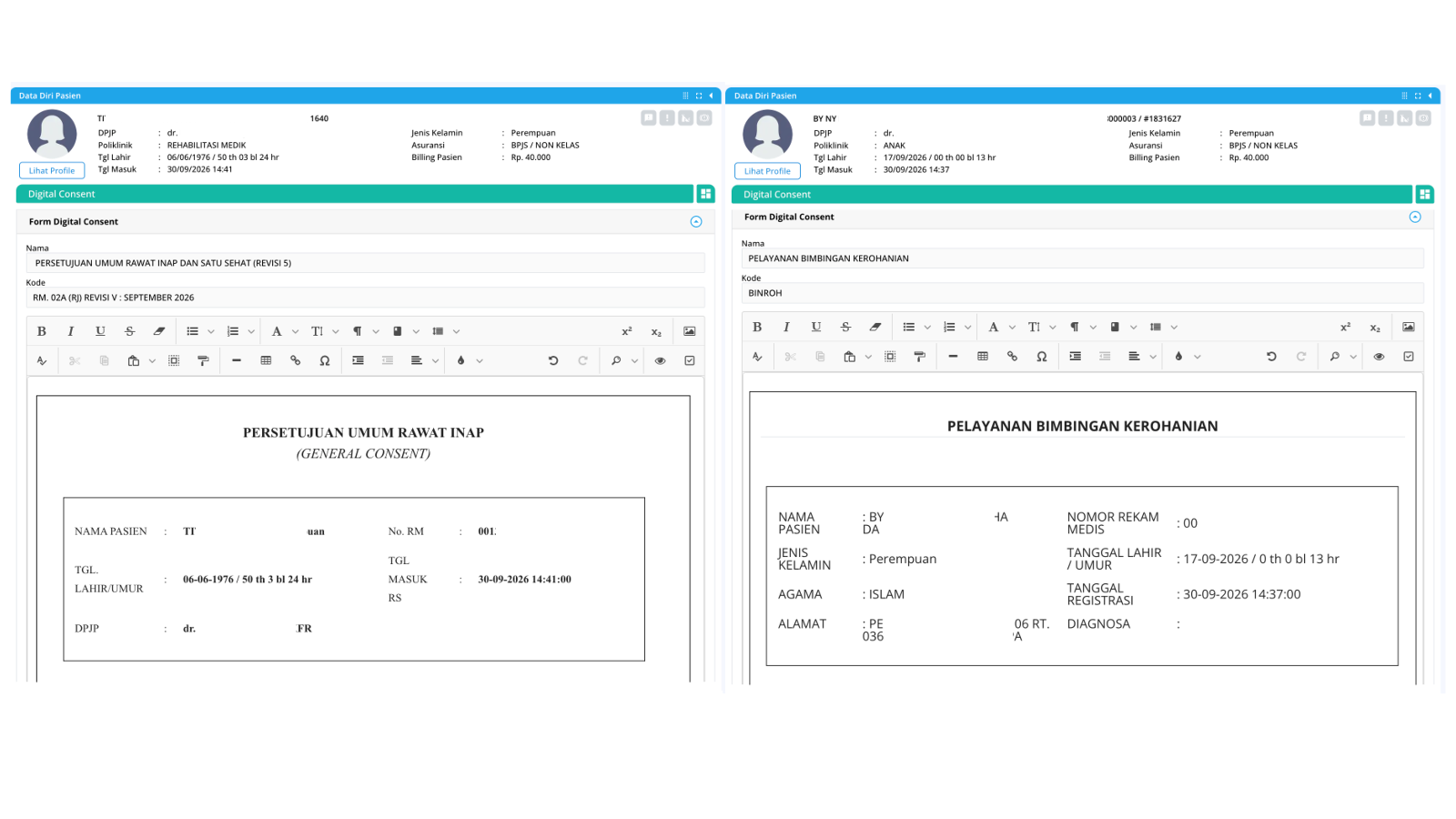This screenshot has width=1456, height=819.
Task: Toggle bold in the left consent editor
Action: click(x=42, y=331)
